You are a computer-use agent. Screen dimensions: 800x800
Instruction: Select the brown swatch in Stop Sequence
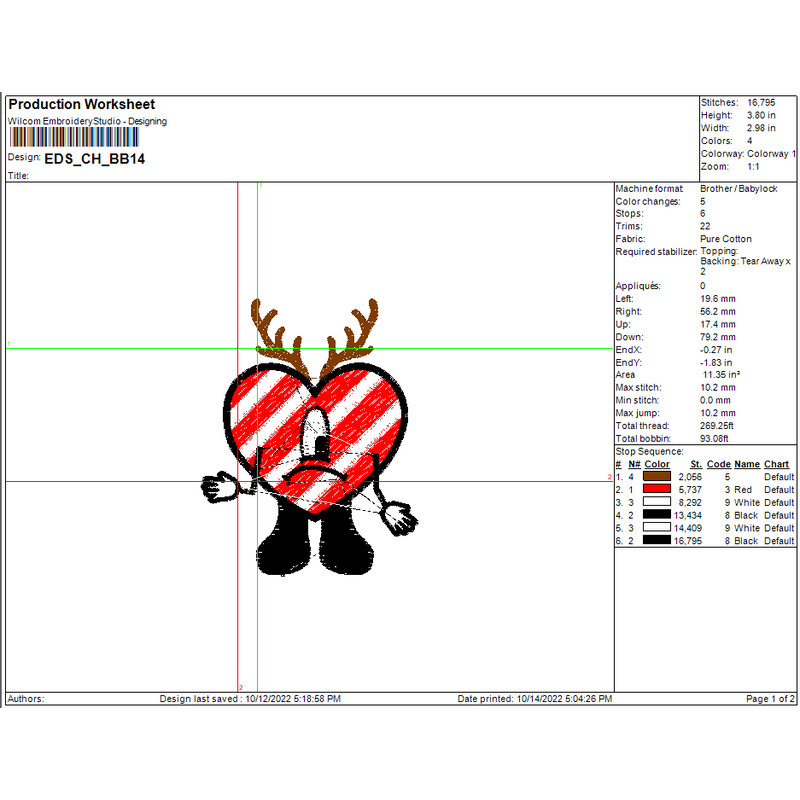[x=656, y=477]
